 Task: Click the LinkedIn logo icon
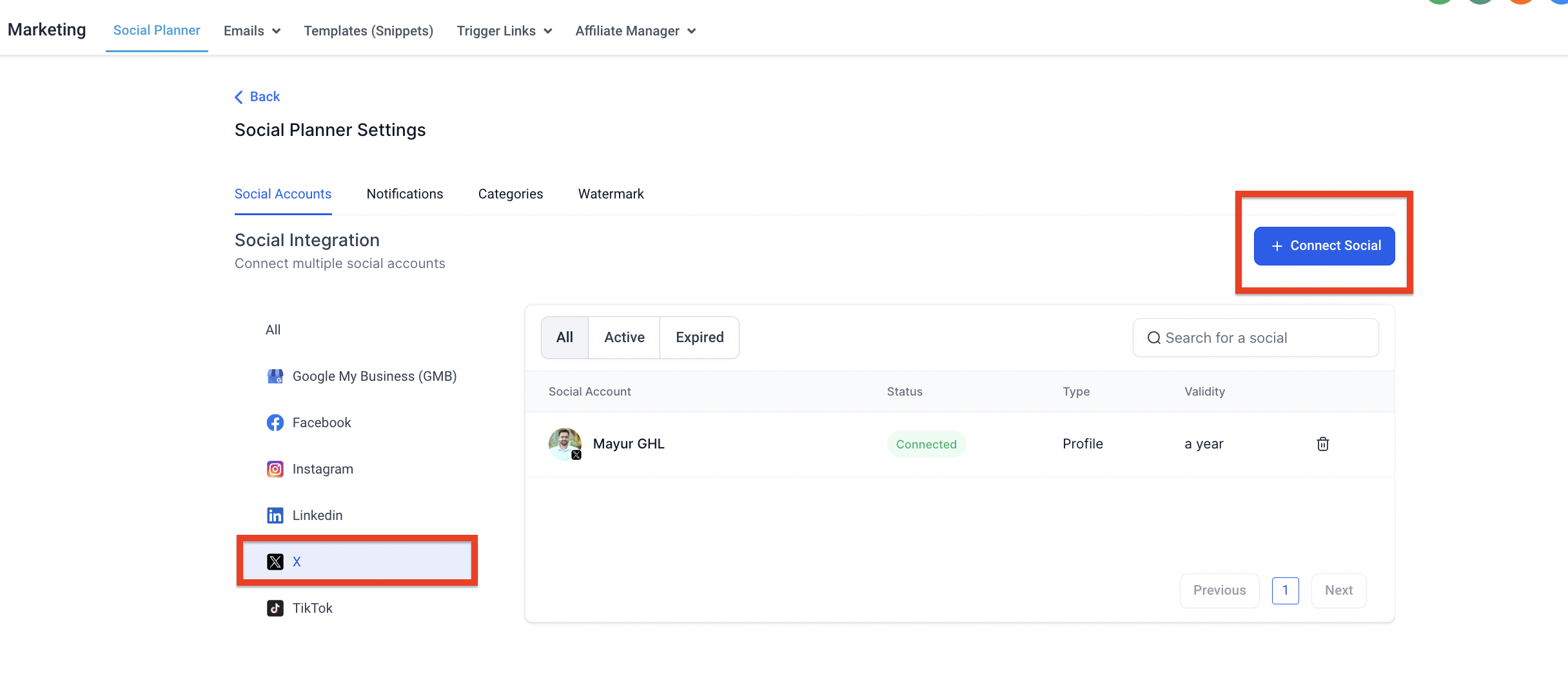(x=275, y=515)
